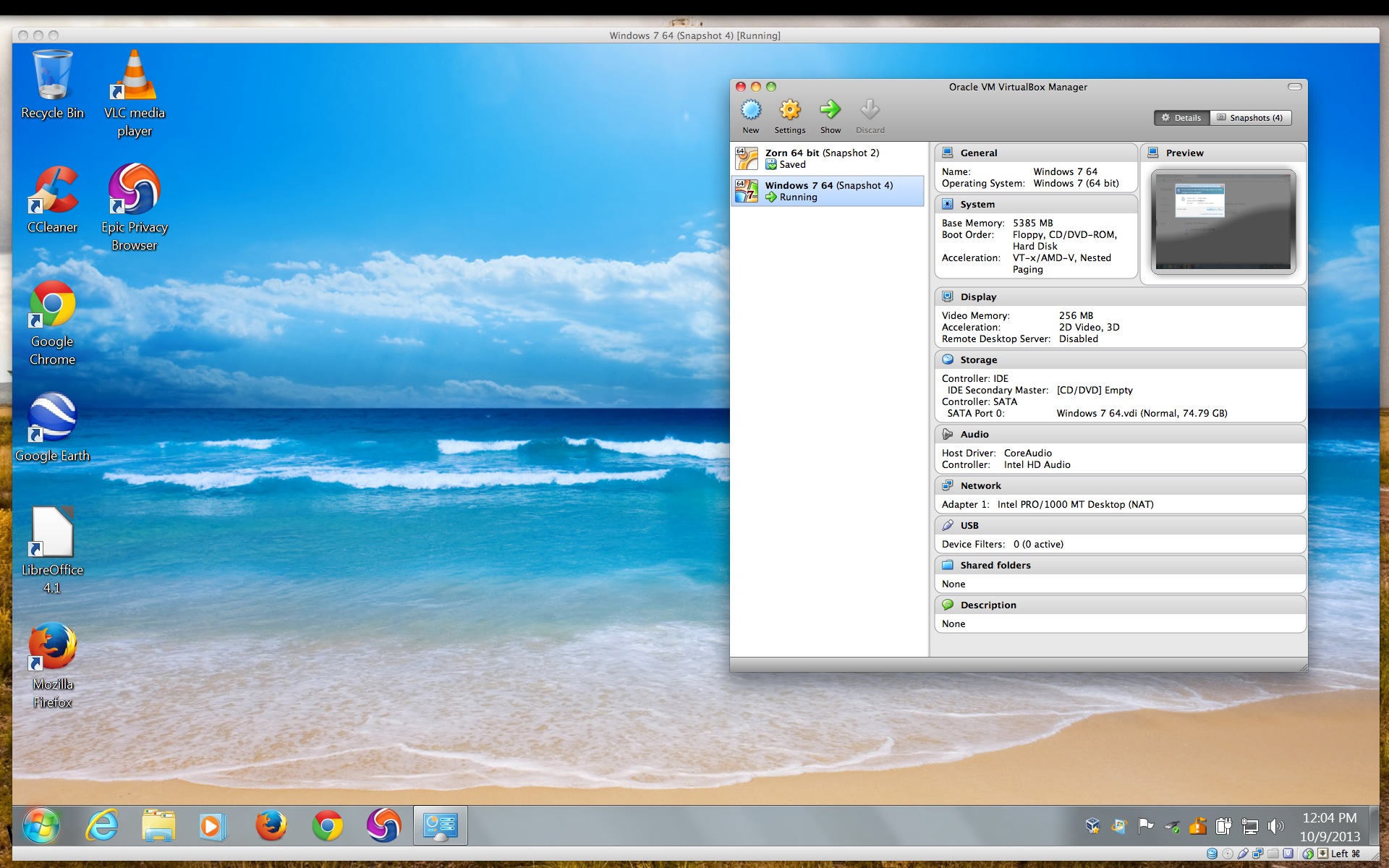The width and height of the screenshot is (1389, 868).
Task: Click Google Earth desktop icon
Action: 52,418
